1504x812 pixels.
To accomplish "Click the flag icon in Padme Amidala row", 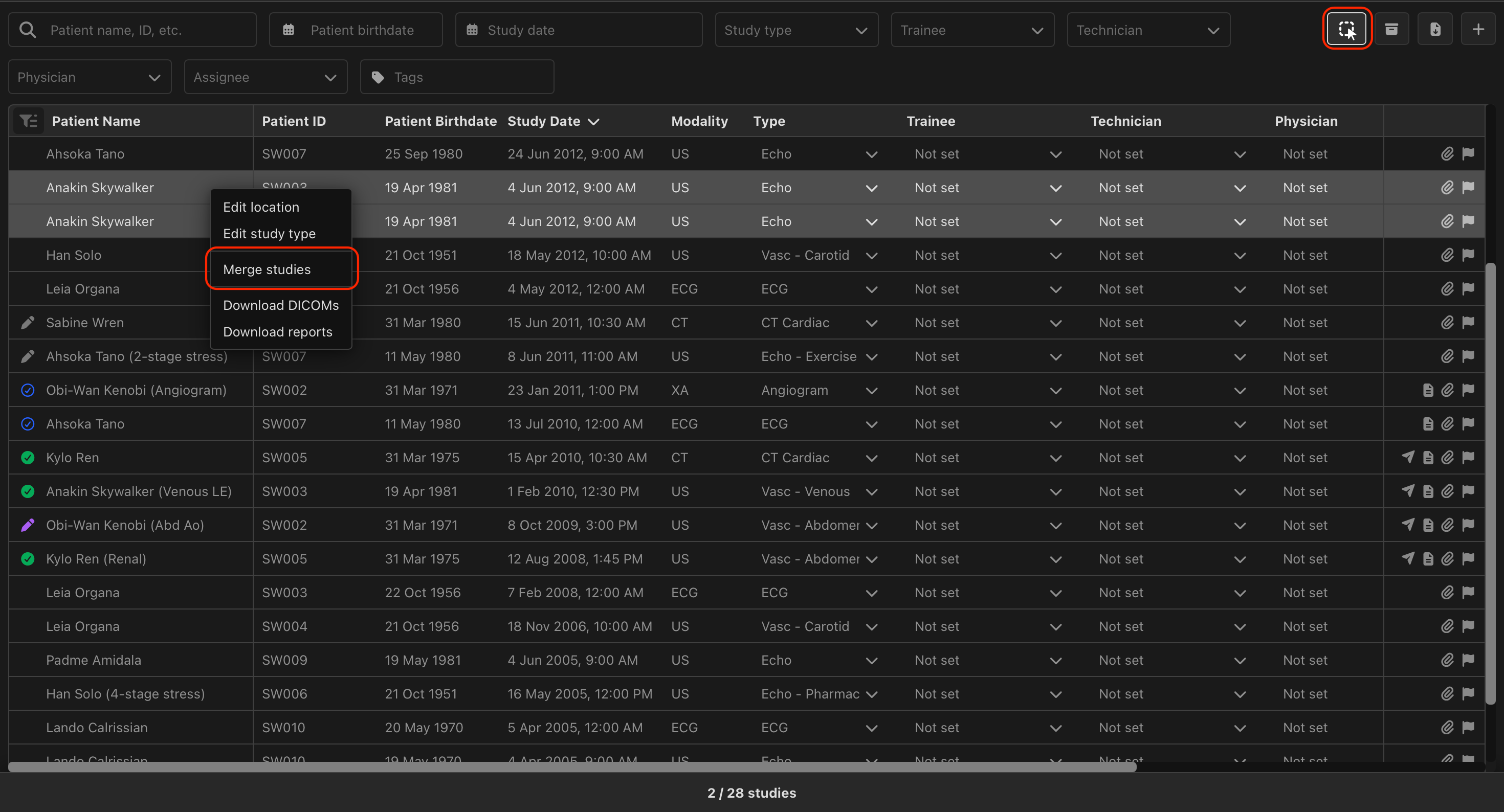I will tap(1468, 660).
